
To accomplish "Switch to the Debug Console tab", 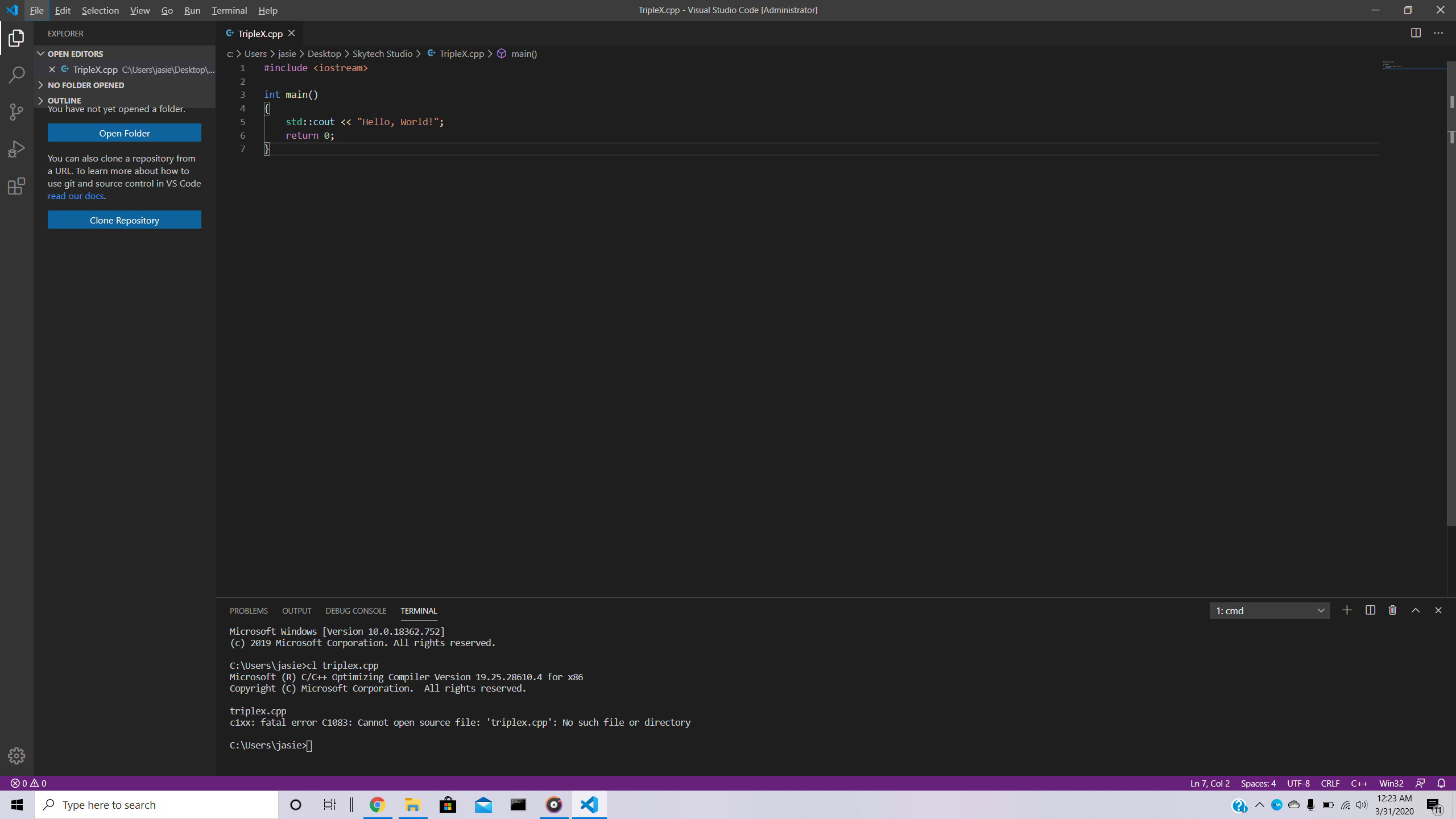I will coord(355,610).
